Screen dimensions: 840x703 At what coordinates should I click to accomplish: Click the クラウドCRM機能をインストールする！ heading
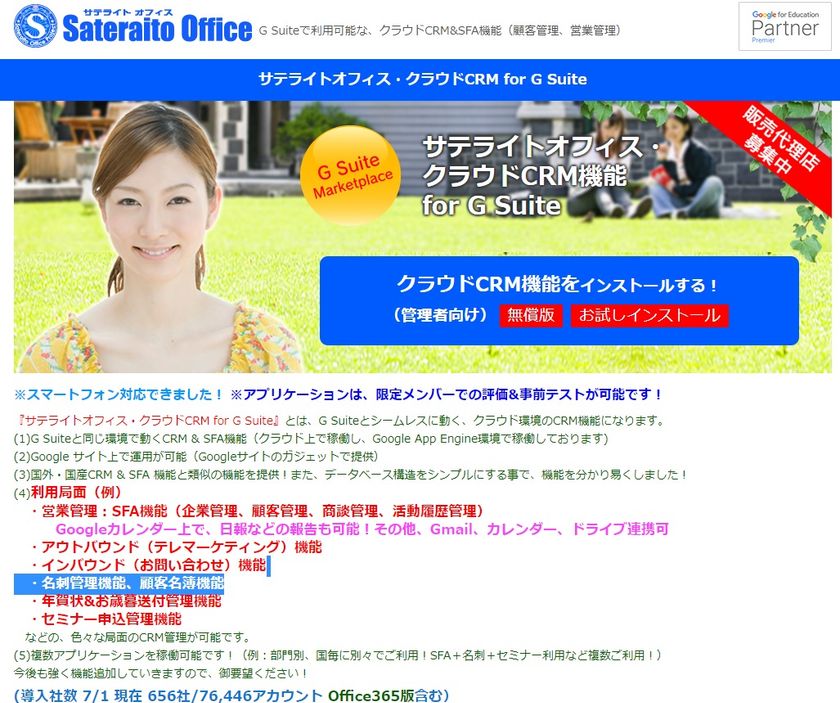click(x=557, y=284)
